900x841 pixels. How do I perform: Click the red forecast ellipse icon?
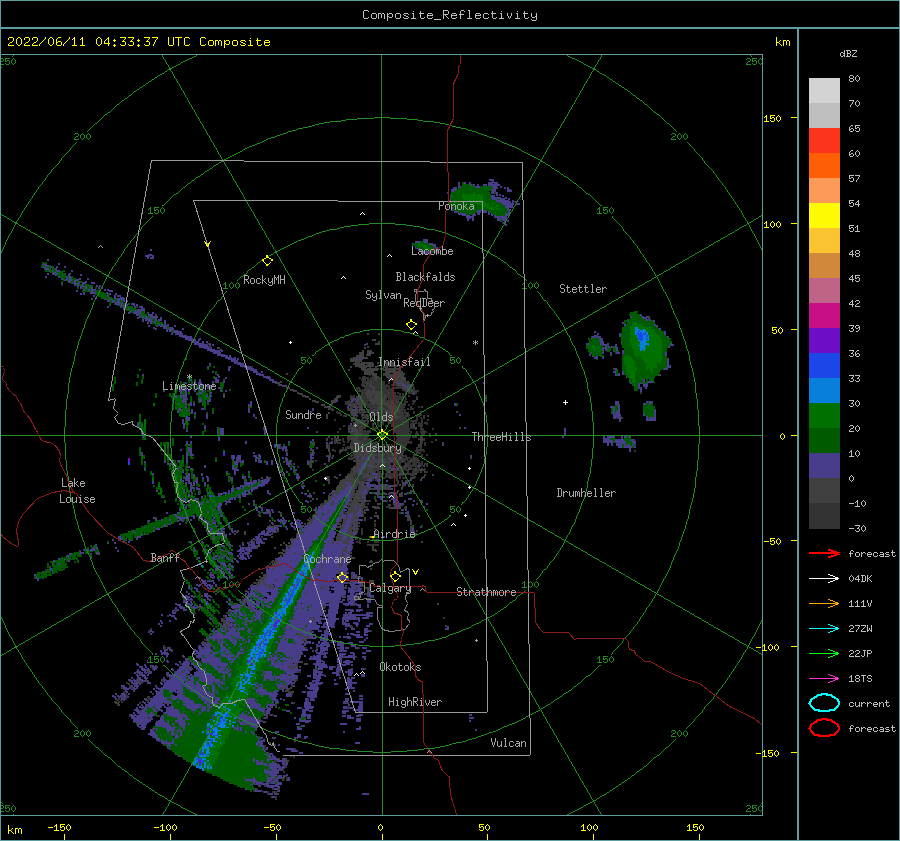click(x=824, y=728)
